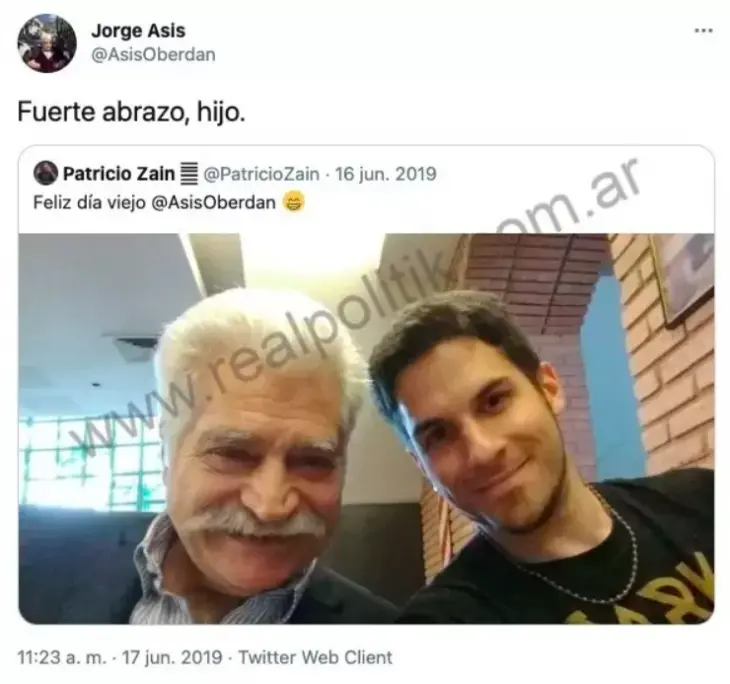Click the @PatricioZain handle
The width and height of the screenshot is (730, 684).
pos(261,174)
